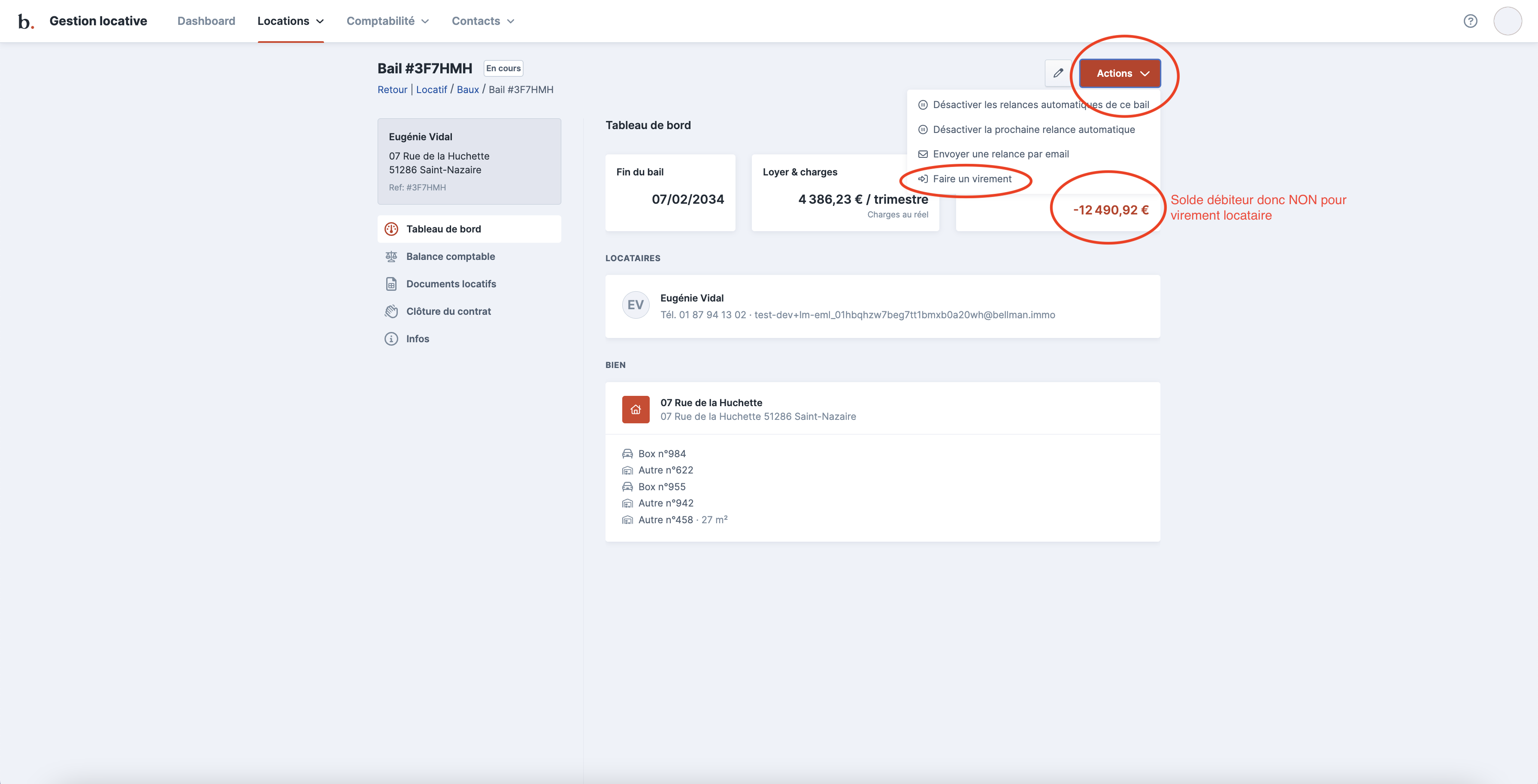
Task: Choose Faire un virement menu entry
Action: click(x=972, y=179)
